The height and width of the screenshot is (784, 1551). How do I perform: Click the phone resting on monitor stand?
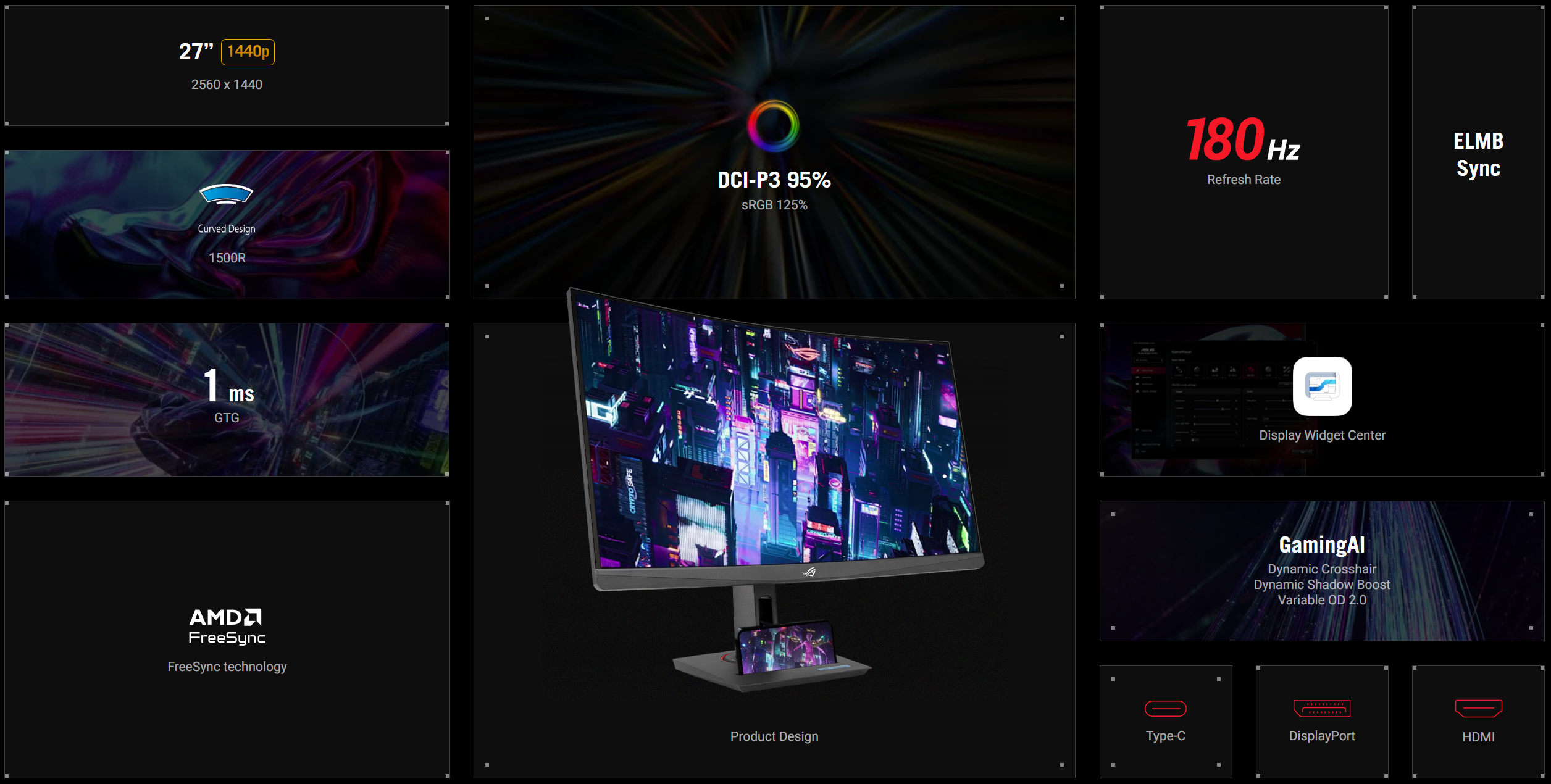tap(786, 646)
